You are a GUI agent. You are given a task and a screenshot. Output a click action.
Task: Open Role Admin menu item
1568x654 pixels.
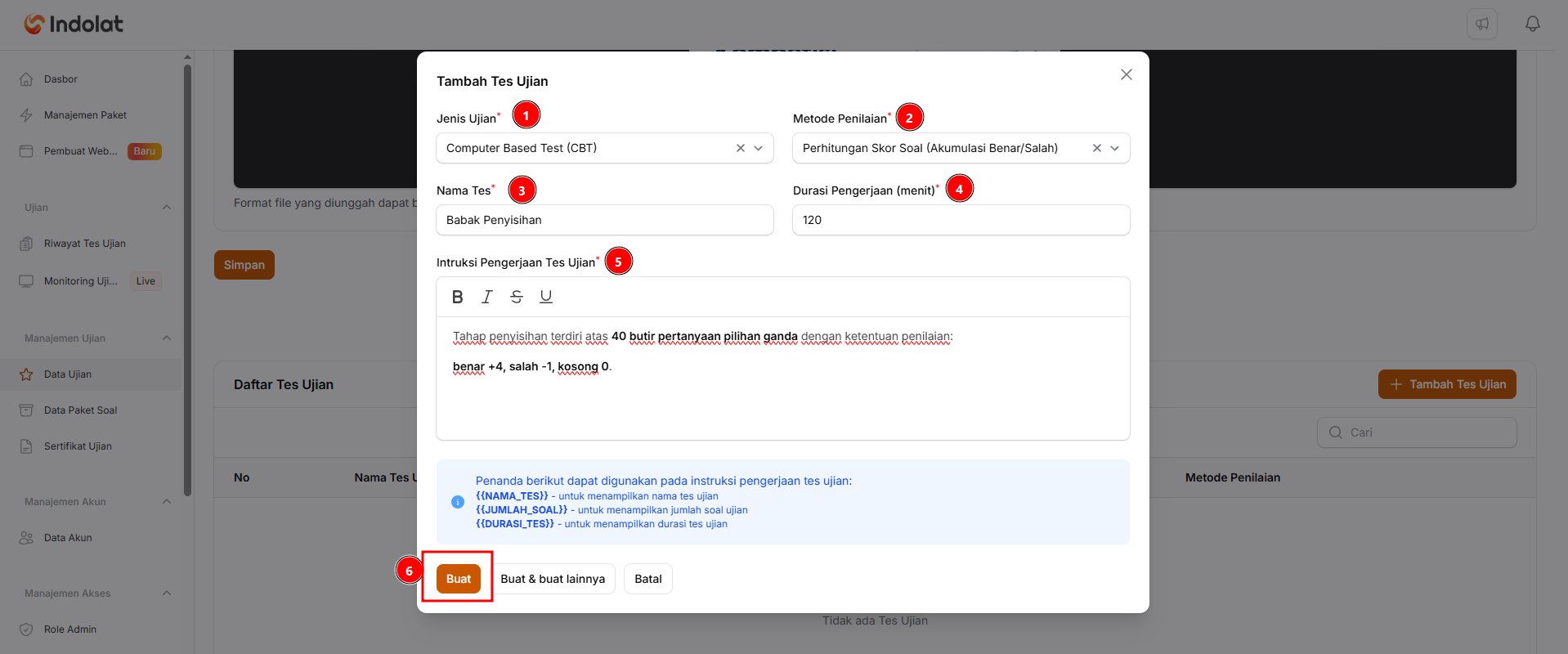pyautogui.click(x=91, y=629)
